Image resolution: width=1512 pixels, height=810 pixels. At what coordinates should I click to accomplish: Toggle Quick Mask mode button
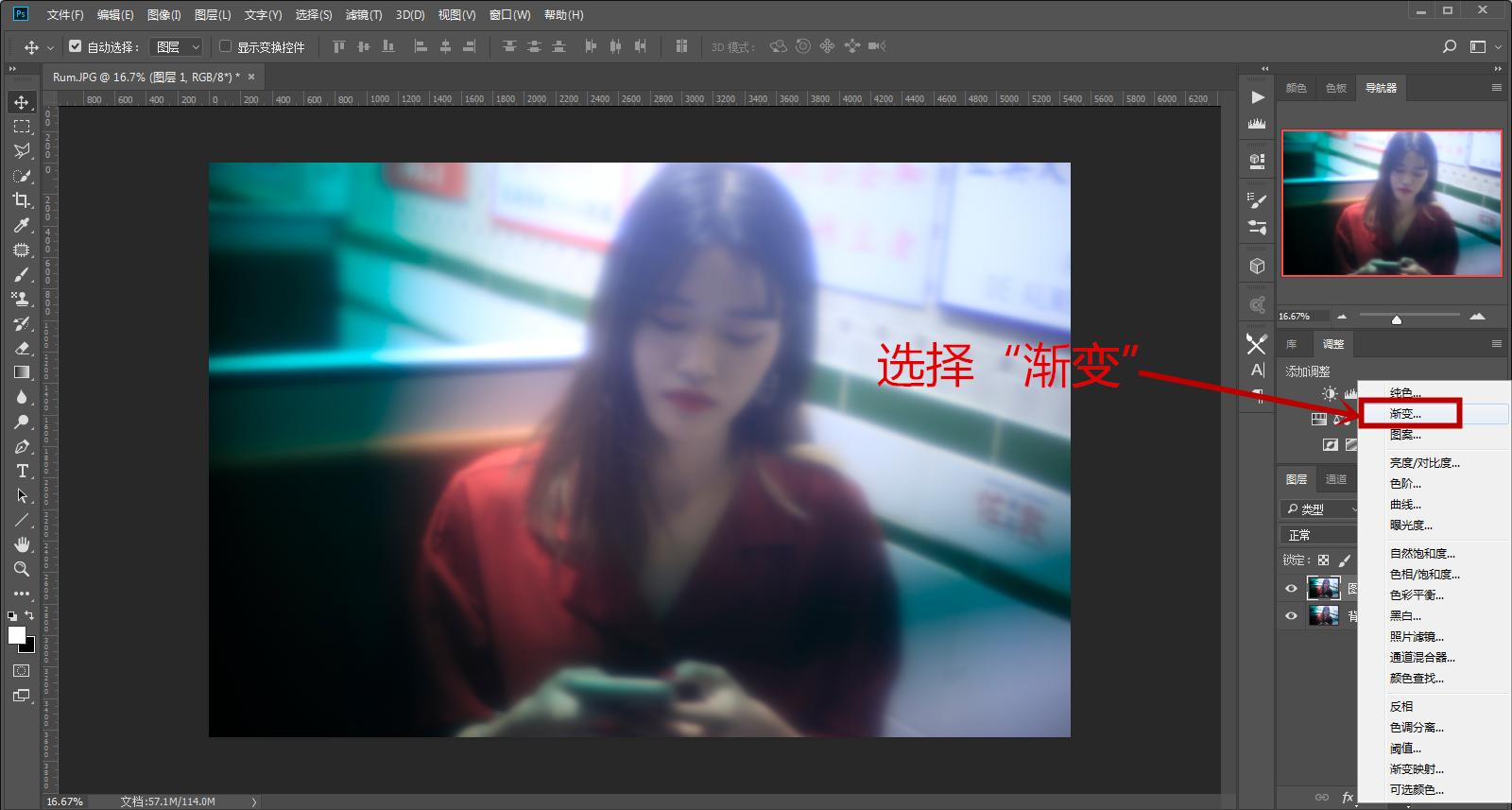point(22,670)
